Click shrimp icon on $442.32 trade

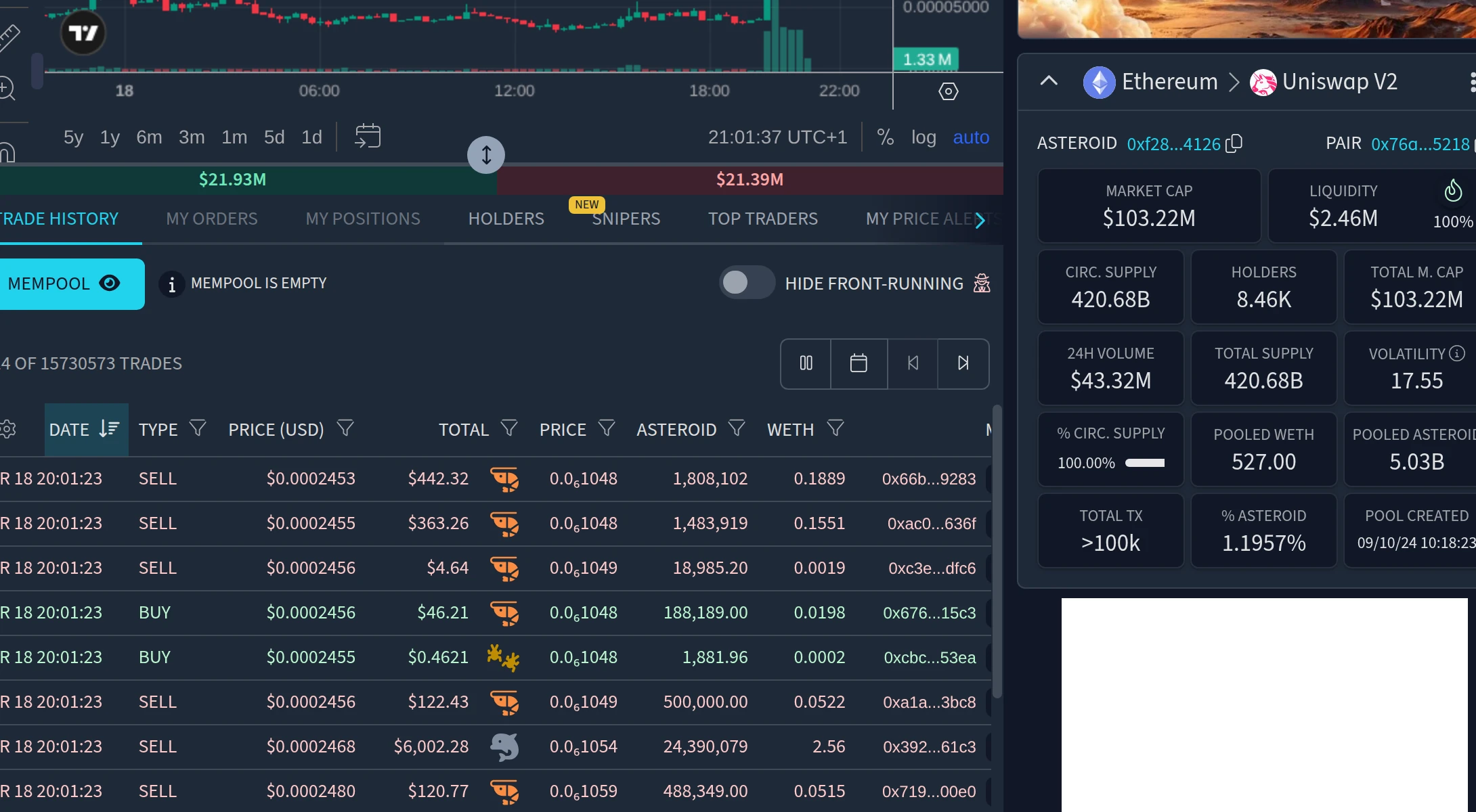click(x=504, y=479)
